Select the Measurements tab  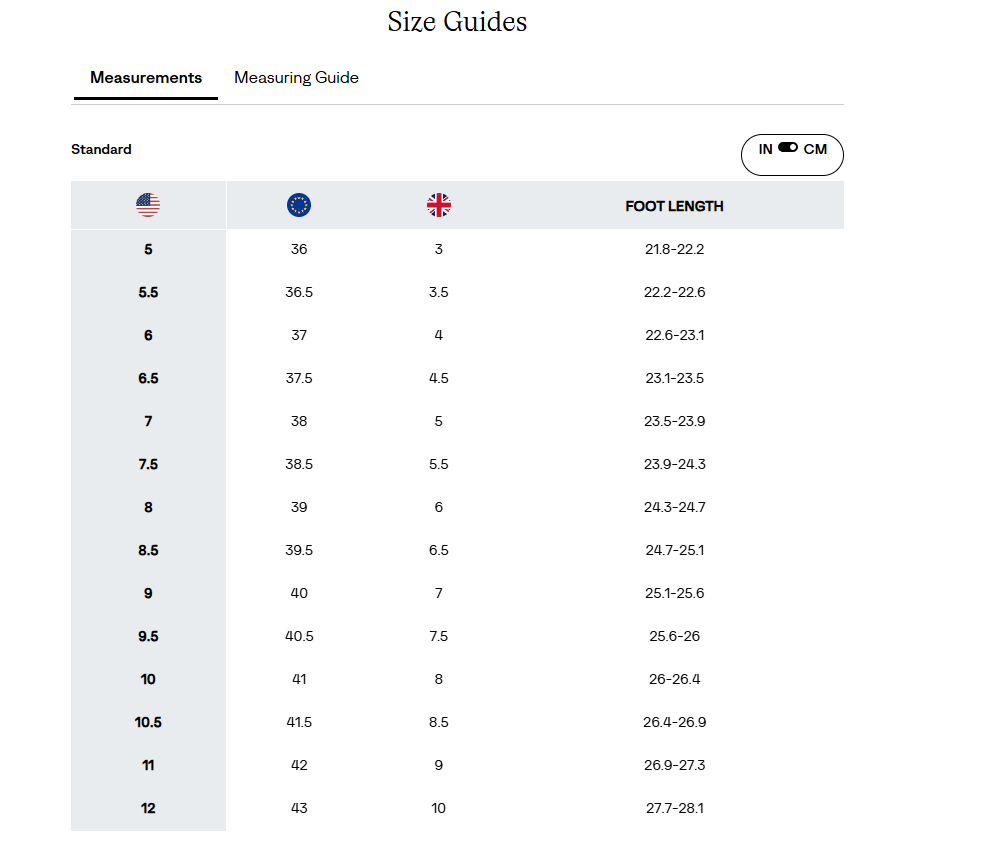pos(146,78)
